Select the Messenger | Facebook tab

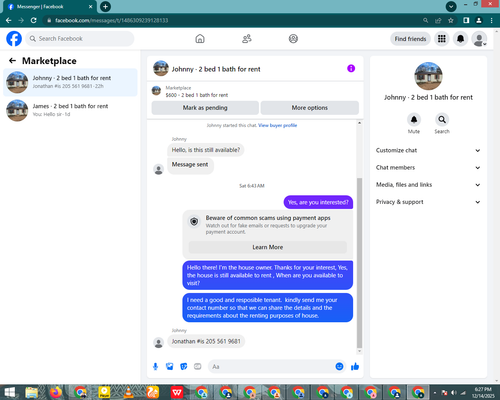[x=50, y=7]
